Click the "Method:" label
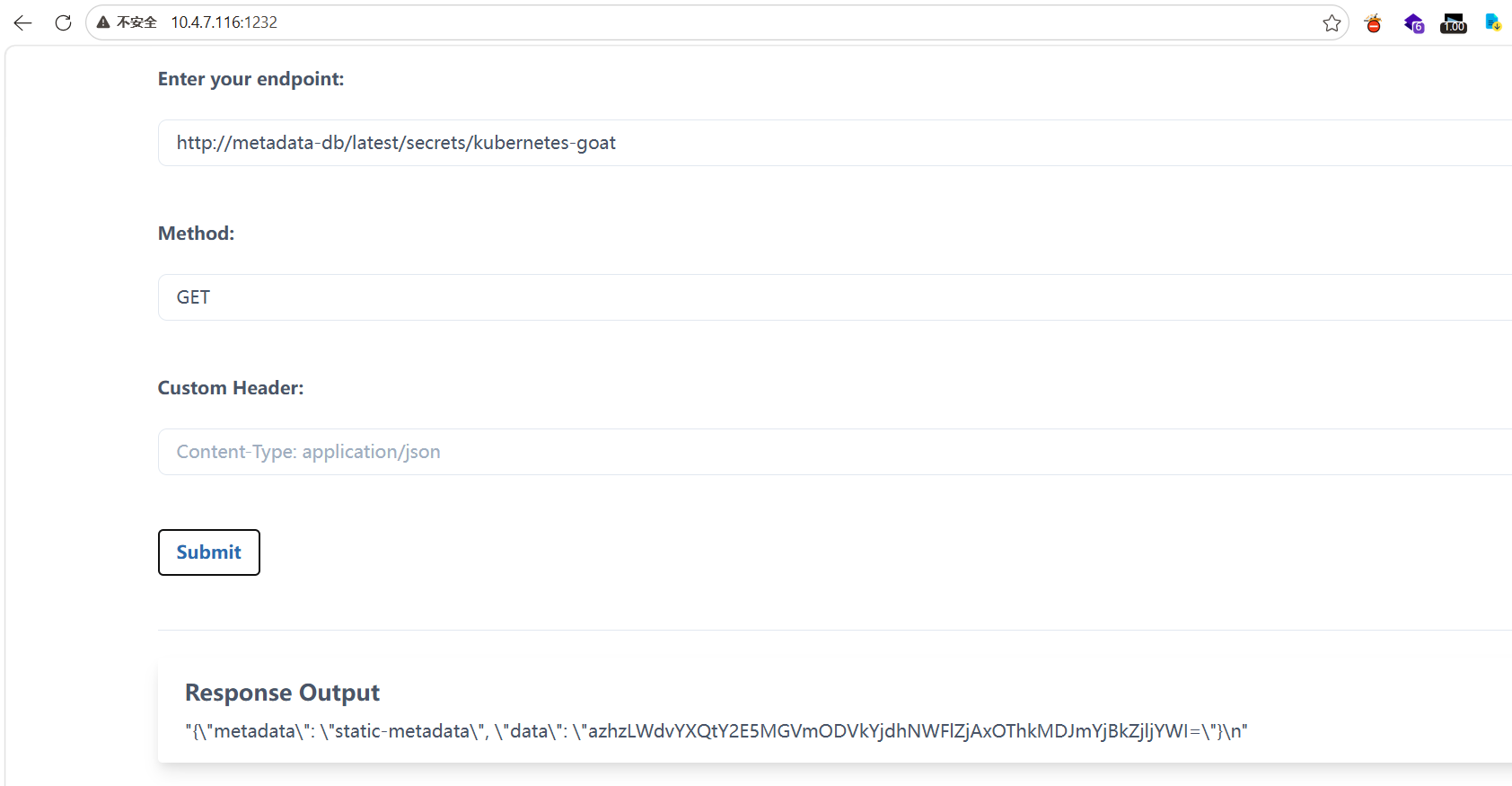 click(x=196, y=234)
